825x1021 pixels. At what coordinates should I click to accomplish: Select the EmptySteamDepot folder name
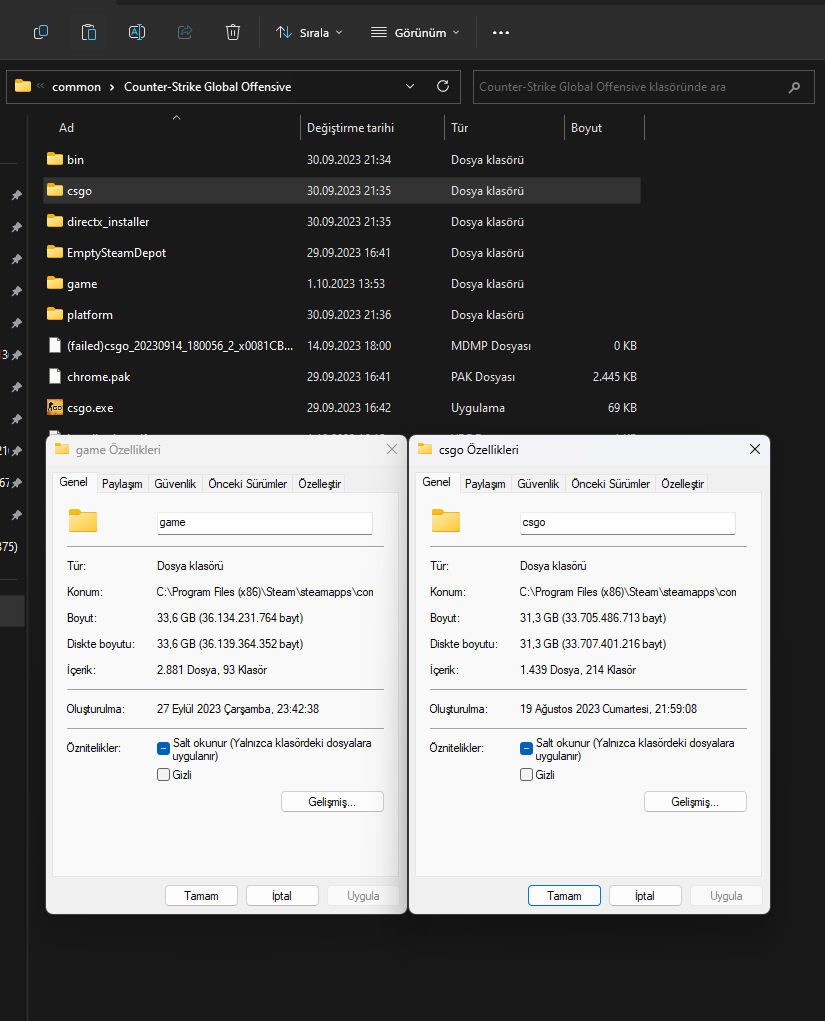click(117, 253)
